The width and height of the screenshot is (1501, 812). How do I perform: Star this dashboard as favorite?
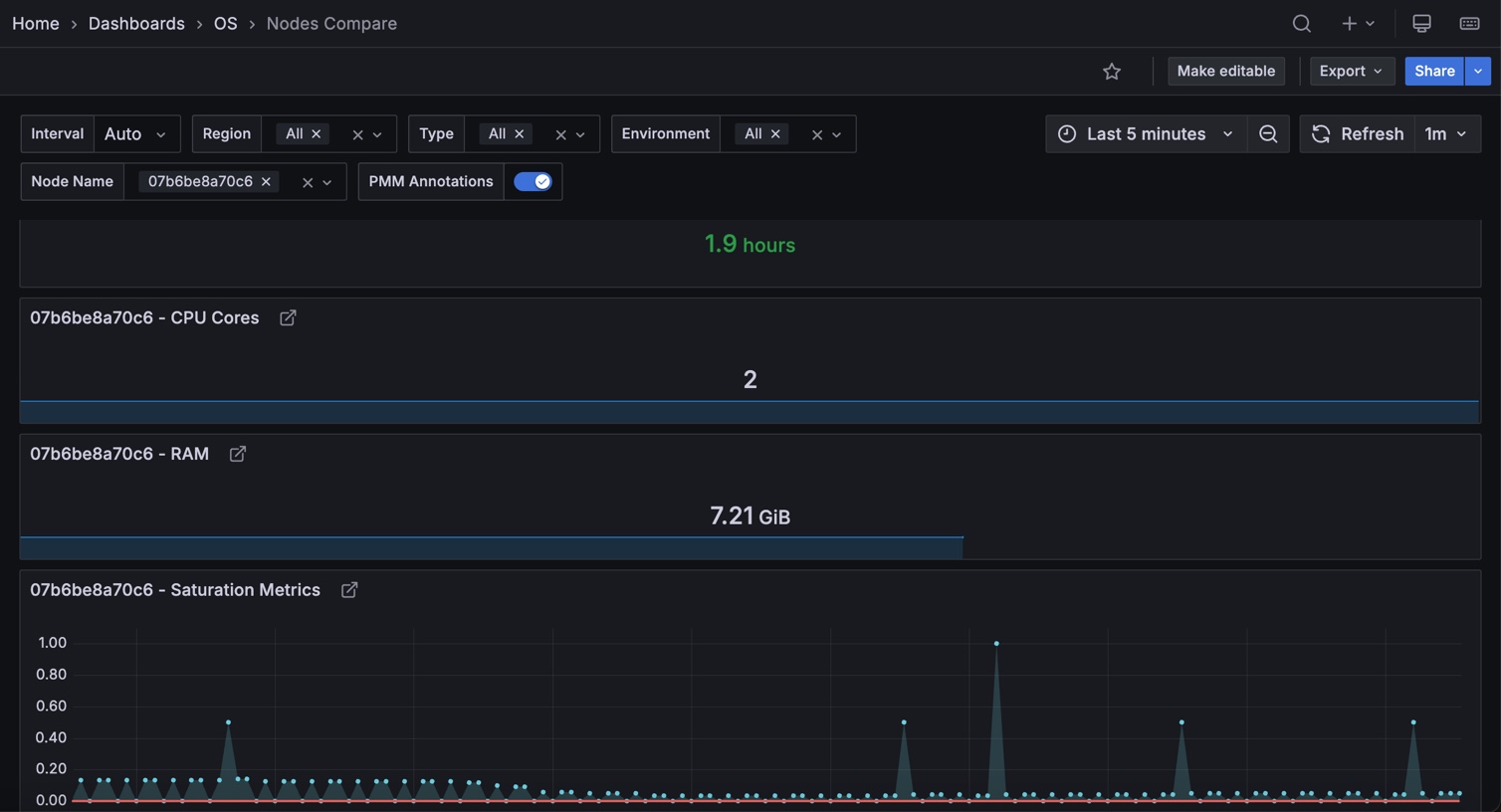pos(1112,72)
